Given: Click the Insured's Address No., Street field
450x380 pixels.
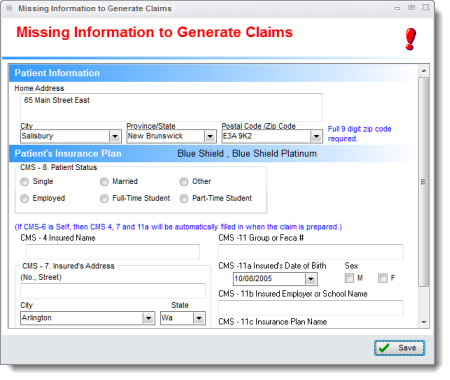Looking at the screenshot, I should click(113, 291).
